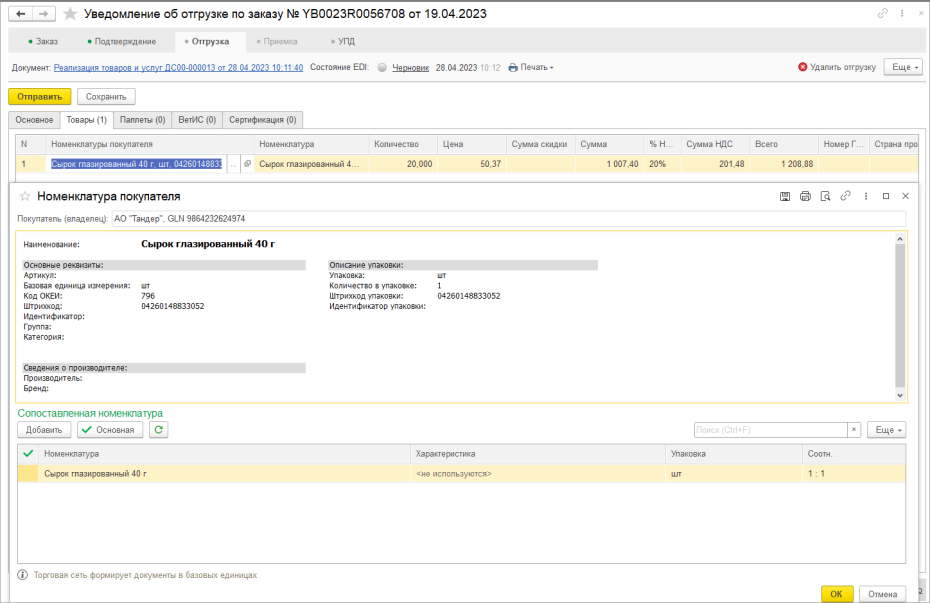The image size is (930, 603).
Task: Add the shipment notice to favorites with the star
Action: tap(70, 14)
